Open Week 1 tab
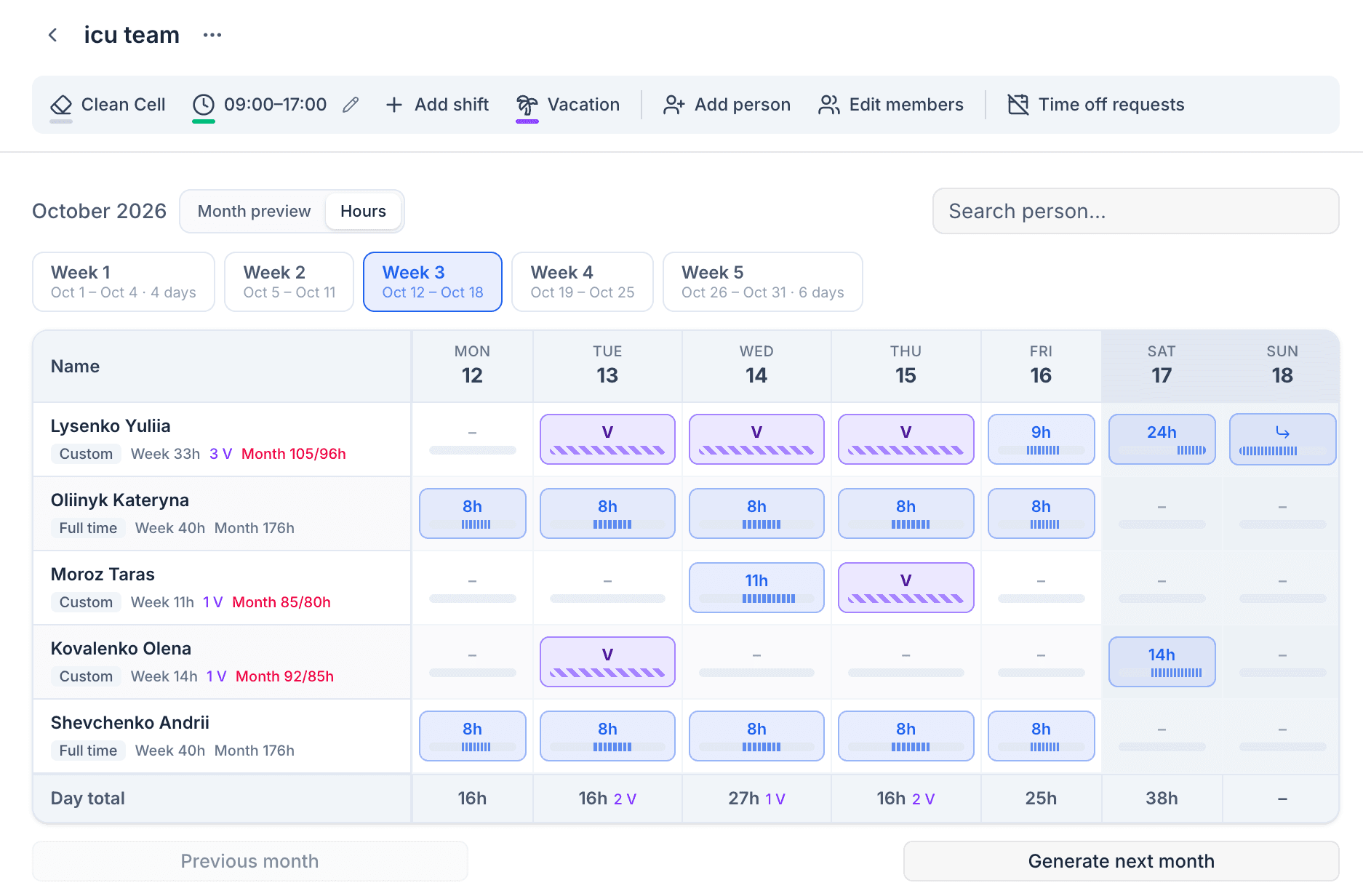Image resolution: width=1363 pixels, height=896 pixels. (x=124, y=282)
